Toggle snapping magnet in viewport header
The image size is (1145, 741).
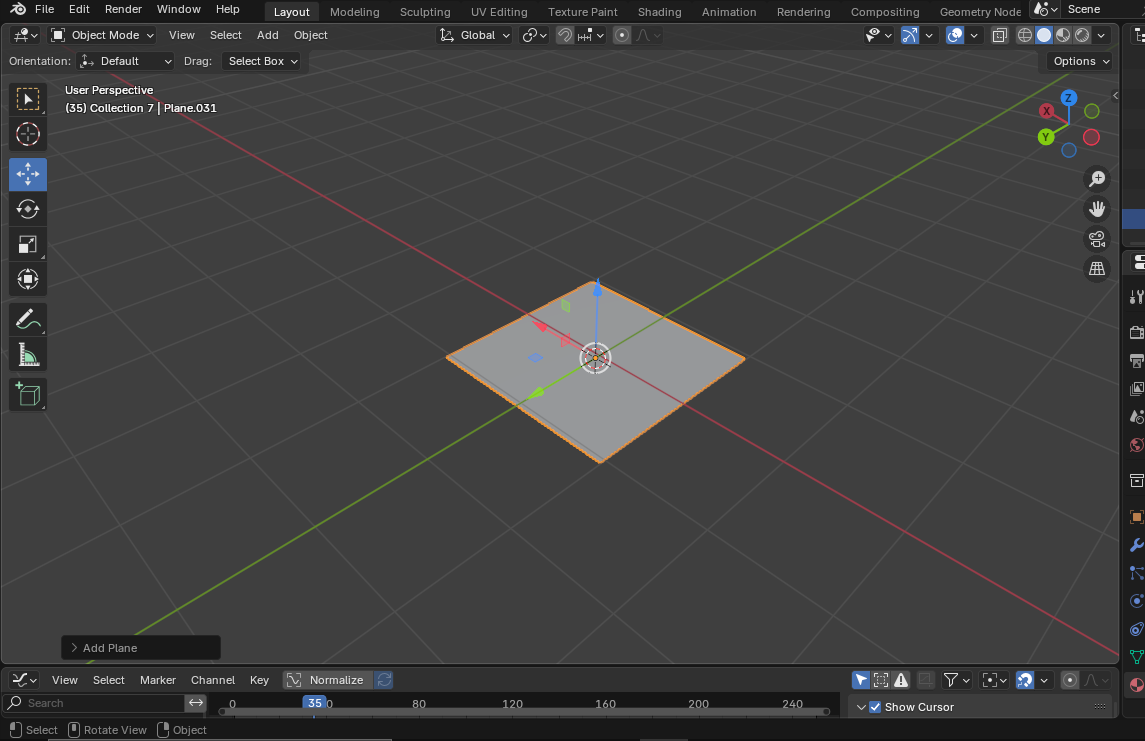[x=564, y=35]
